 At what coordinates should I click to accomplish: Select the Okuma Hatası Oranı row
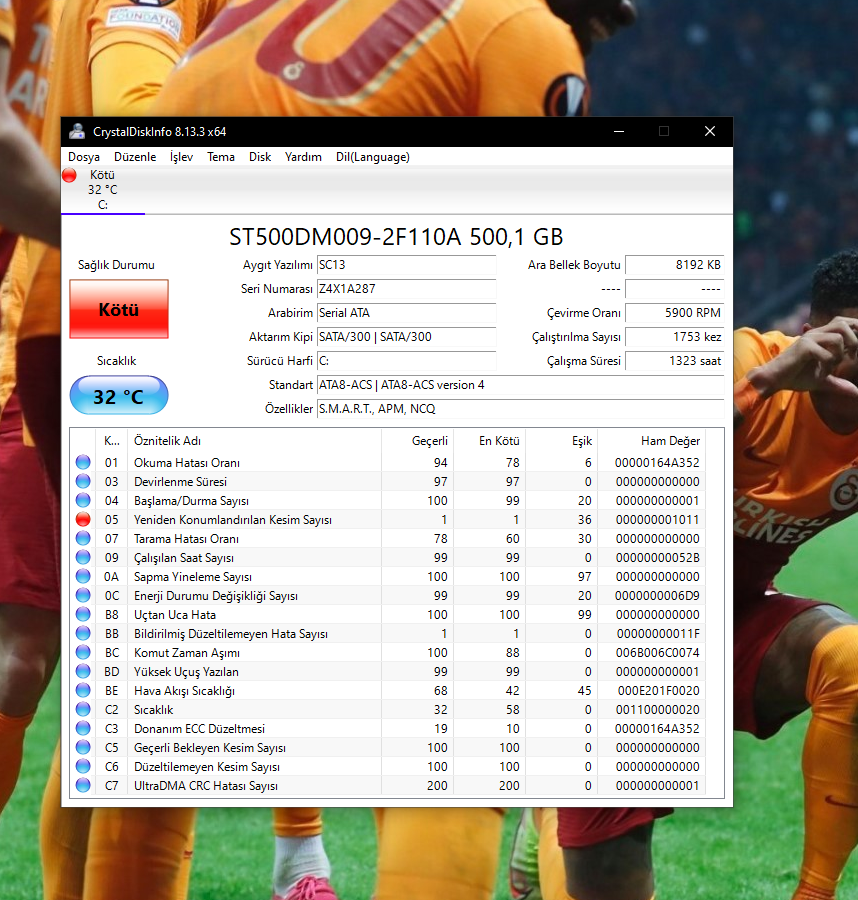click(388, 462)
